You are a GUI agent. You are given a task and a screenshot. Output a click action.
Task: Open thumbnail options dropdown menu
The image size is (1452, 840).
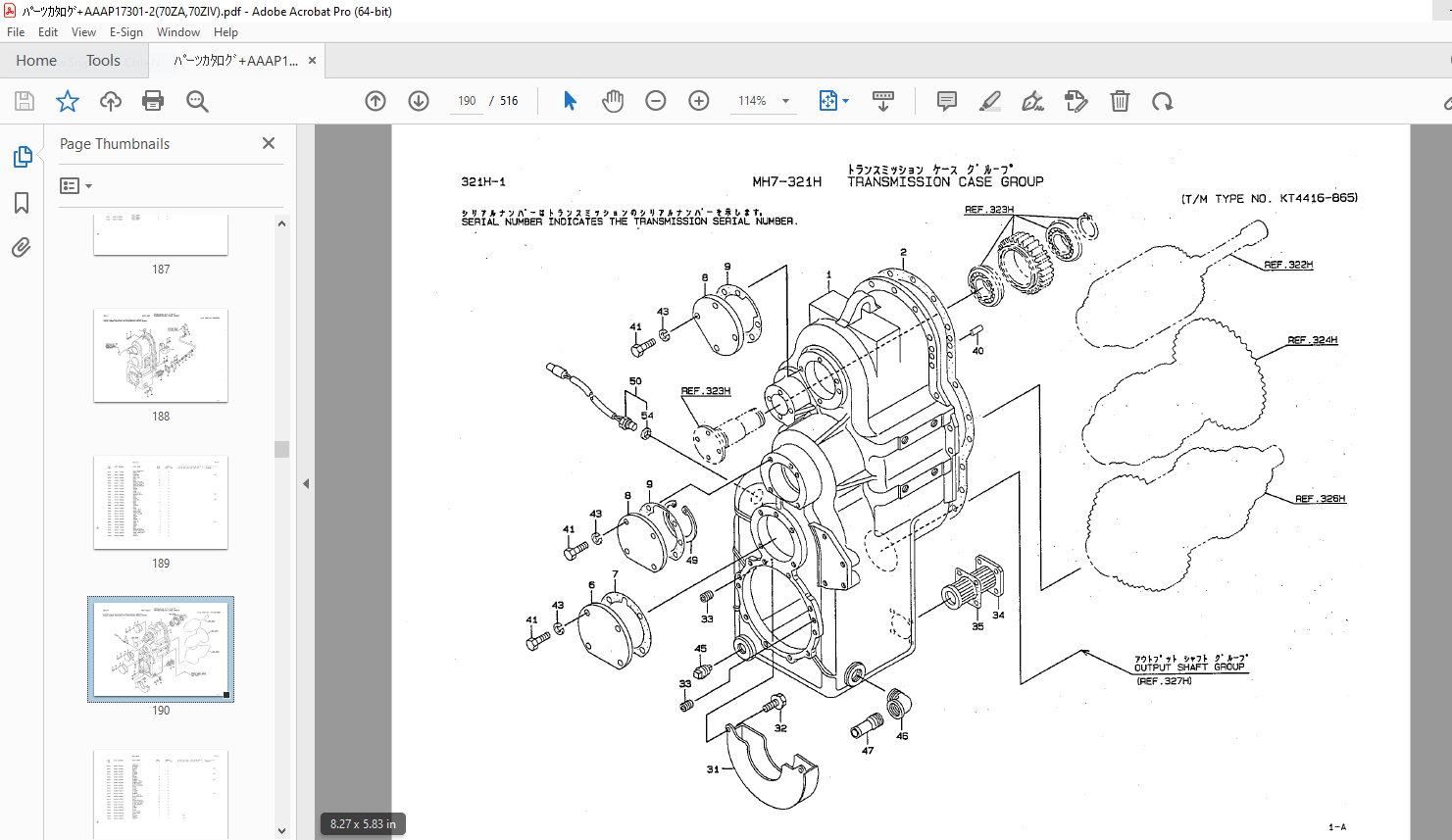point(75,185)
